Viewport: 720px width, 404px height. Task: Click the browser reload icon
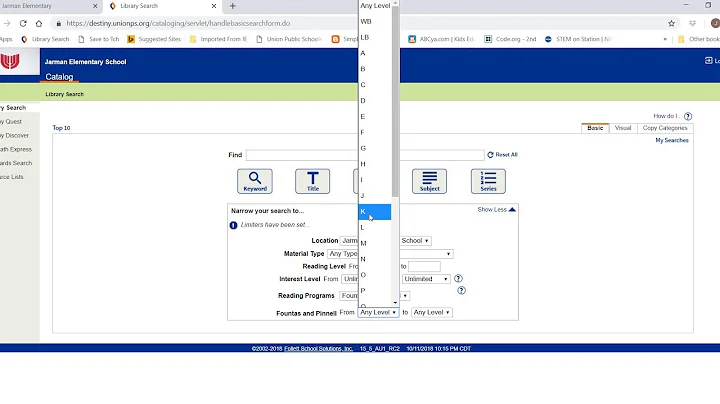(23, 23)
